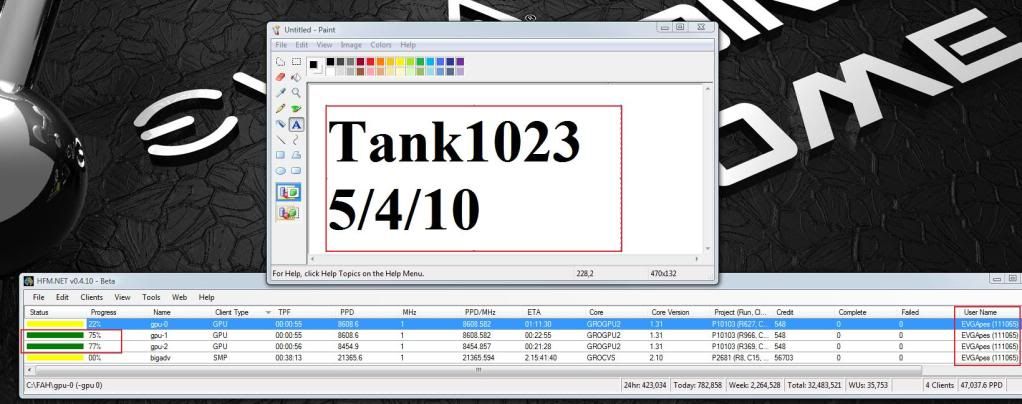Select the Line tool in Paint
The image size is (1022, 404).
pyautogui.click(x=281, y=140)
